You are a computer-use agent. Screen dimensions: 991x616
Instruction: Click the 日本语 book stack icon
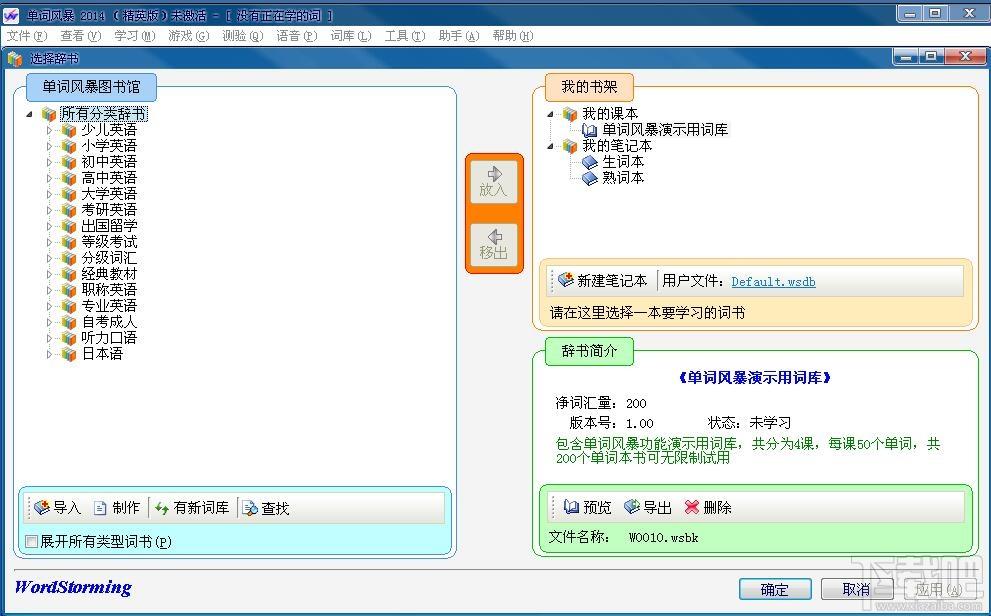tap(69, 354)
